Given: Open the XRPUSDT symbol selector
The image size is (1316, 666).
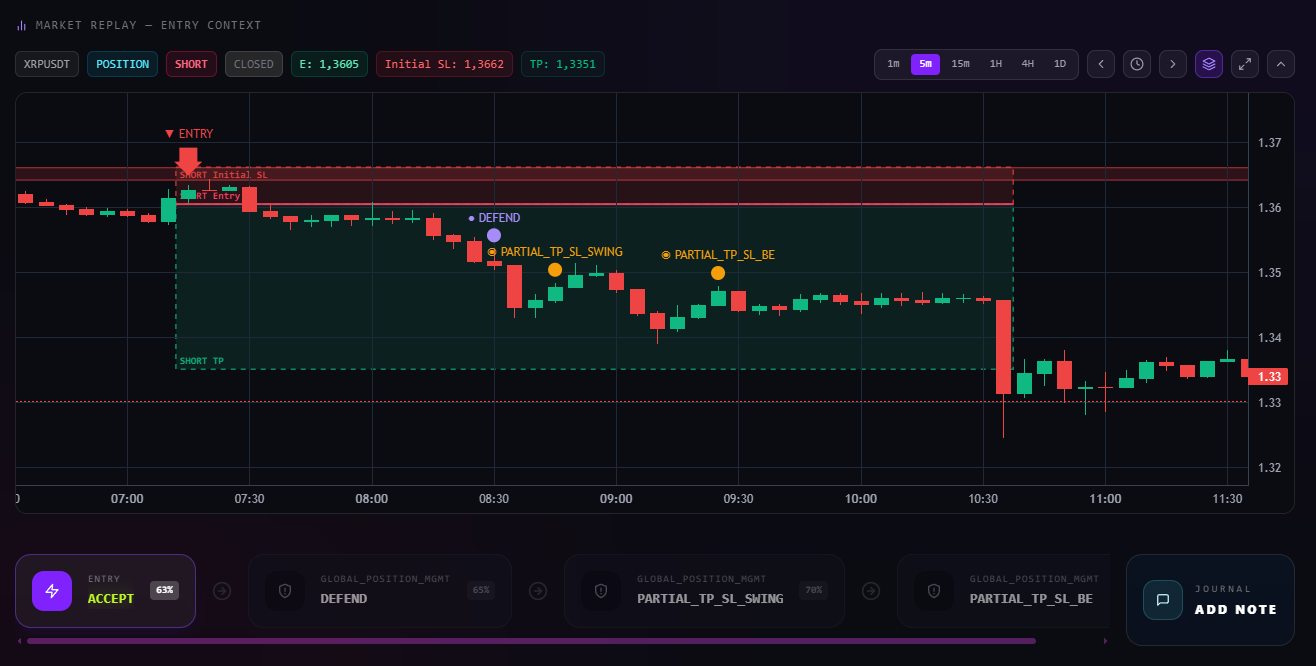Looking at the screenshot, I should coord(47,64).
